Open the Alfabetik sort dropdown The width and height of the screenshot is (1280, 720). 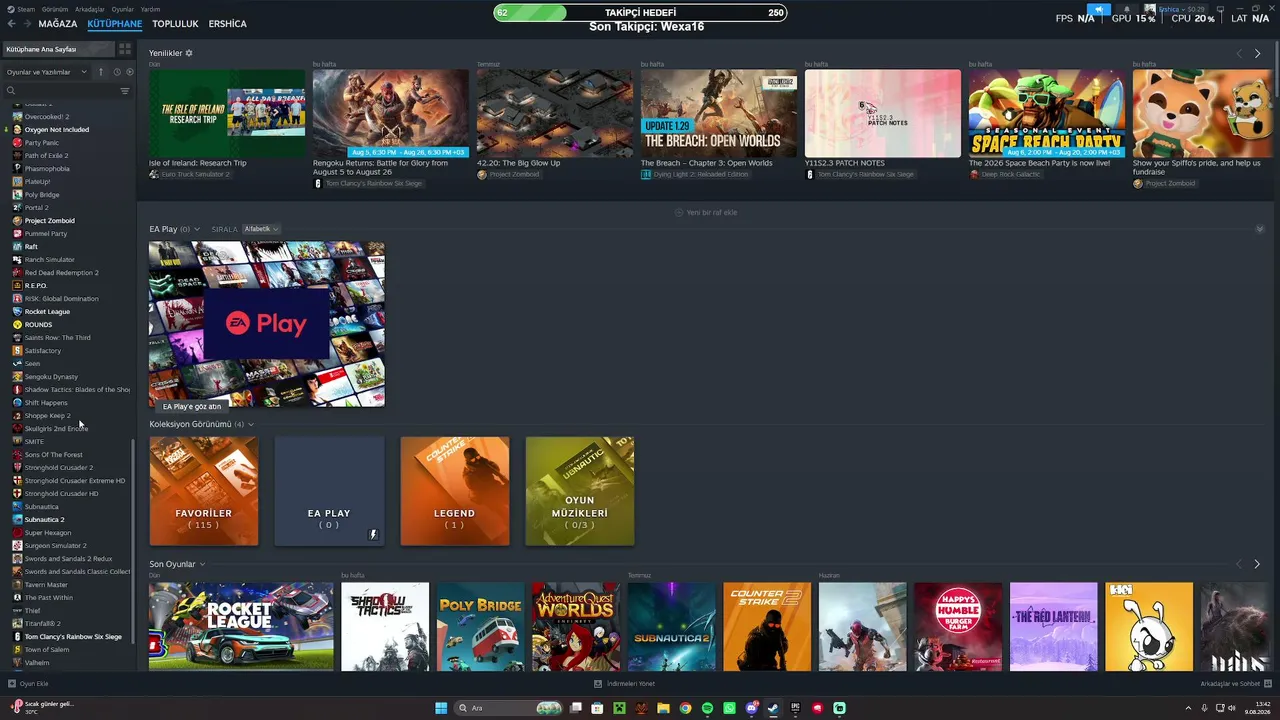coord(261,229)
